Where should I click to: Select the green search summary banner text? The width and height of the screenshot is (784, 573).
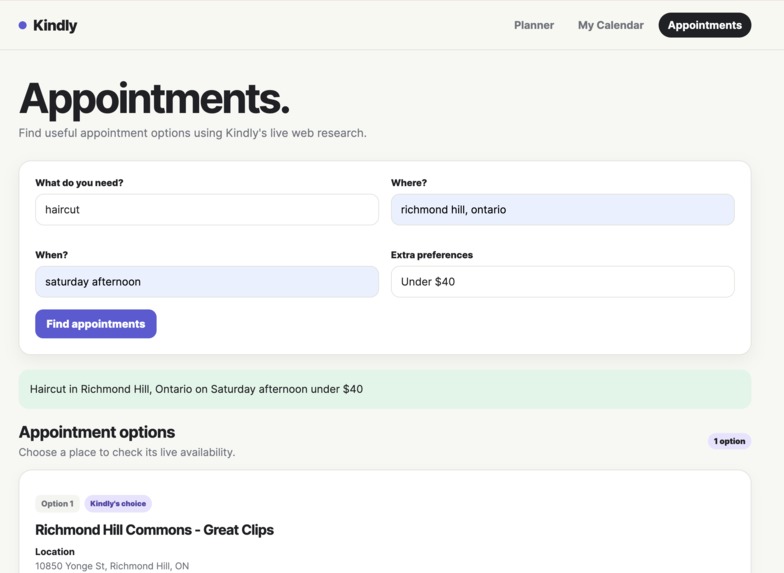pyautogui.click(x=196, y=389)
